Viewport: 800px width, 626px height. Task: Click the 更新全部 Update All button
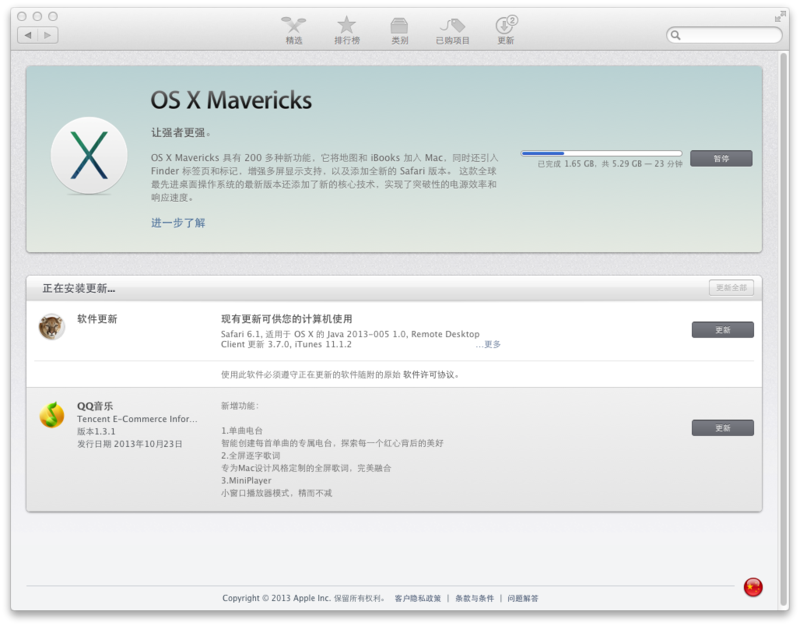coord(731,288)
